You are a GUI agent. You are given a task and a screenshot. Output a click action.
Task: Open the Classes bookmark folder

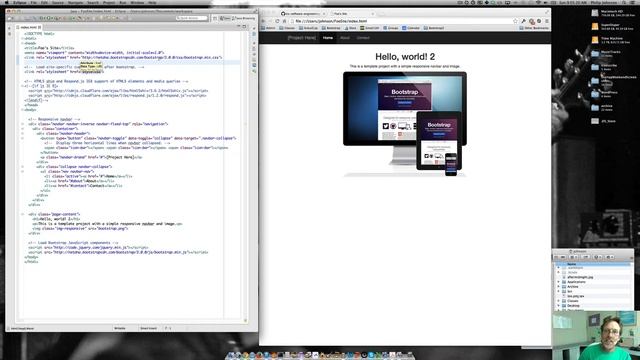click(x=287, y=28)
